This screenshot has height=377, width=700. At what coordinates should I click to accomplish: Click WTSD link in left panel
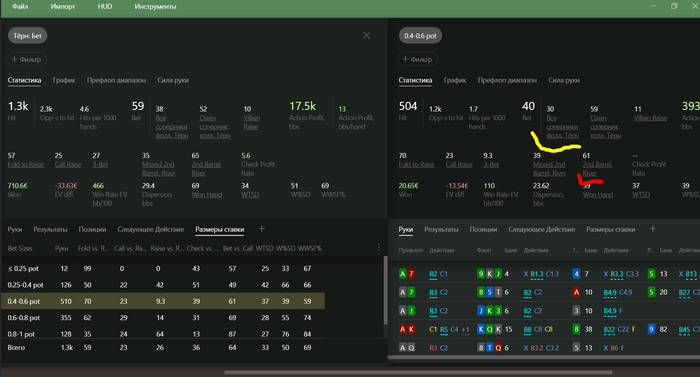click(250, 194)
